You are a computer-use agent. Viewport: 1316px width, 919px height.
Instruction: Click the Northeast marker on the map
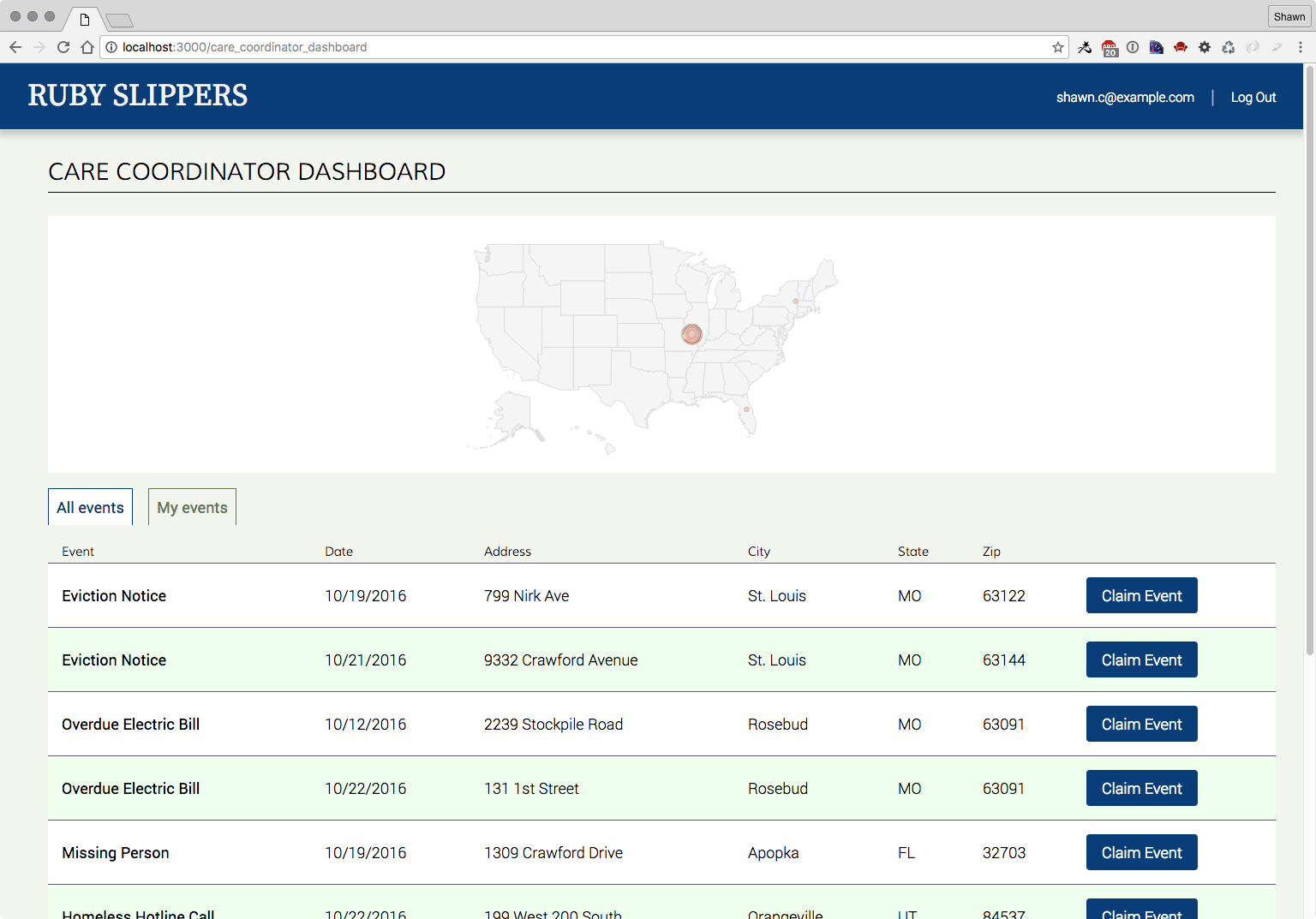(796, 301)
